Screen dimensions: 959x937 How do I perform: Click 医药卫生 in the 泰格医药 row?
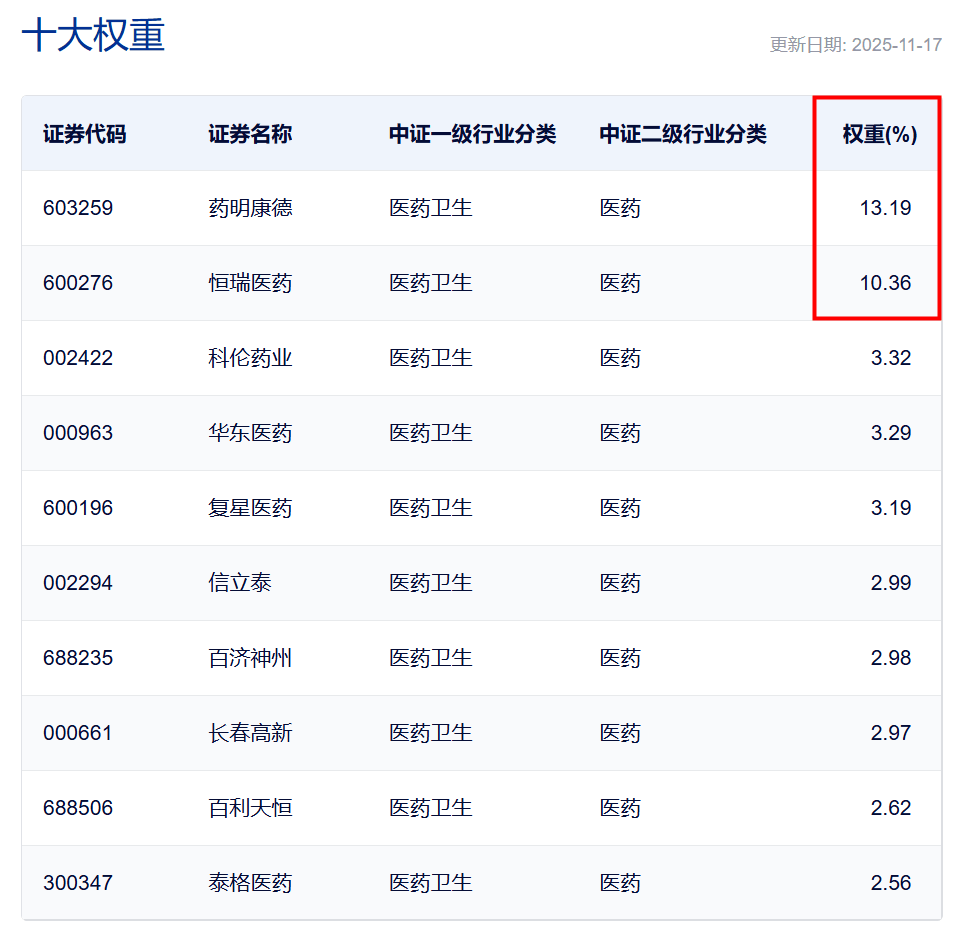[x=431, y=883]
